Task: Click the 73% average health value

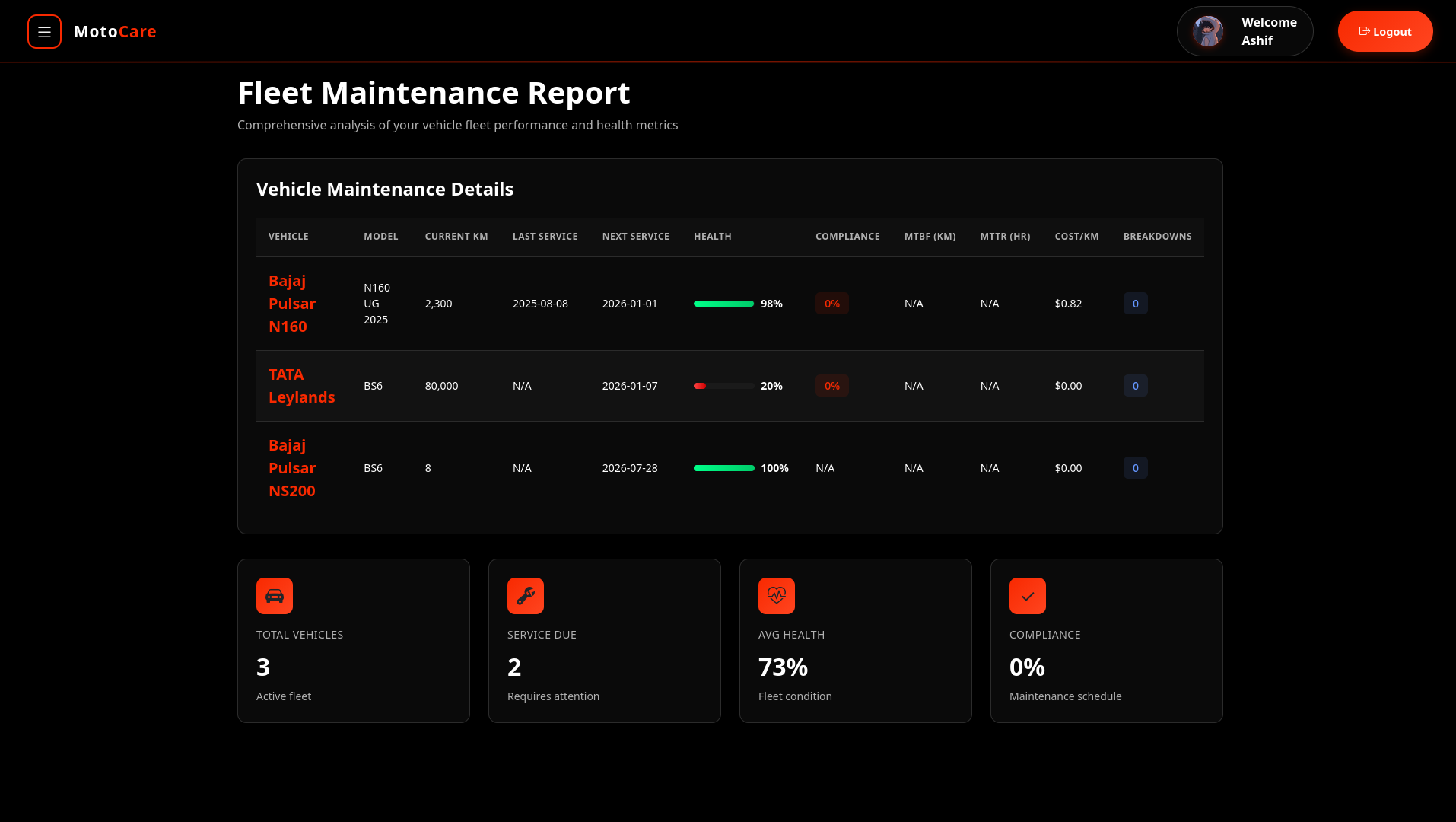Action: pos(783,667)
